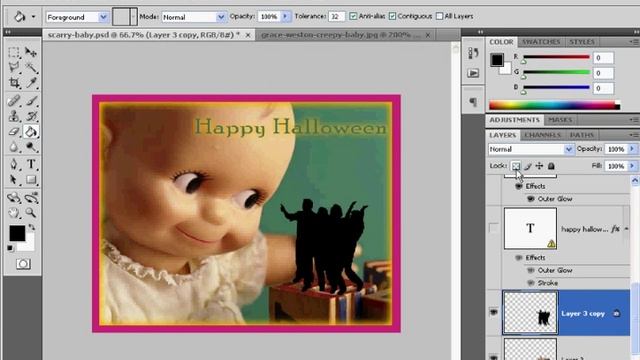This screenshot has height=360, width=640.
Task: Select the Hand tool
Action: 14,213
